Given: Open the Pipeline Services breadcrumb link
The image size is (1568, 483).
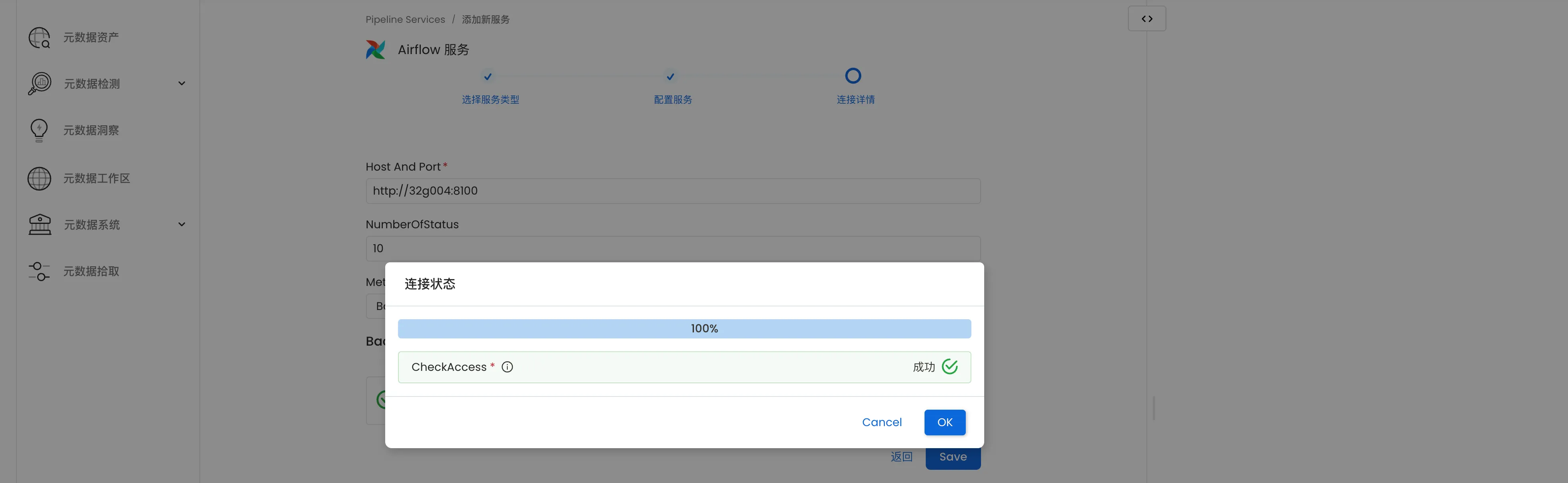Looking at the screenshot, I should click(x=405, y=20).
